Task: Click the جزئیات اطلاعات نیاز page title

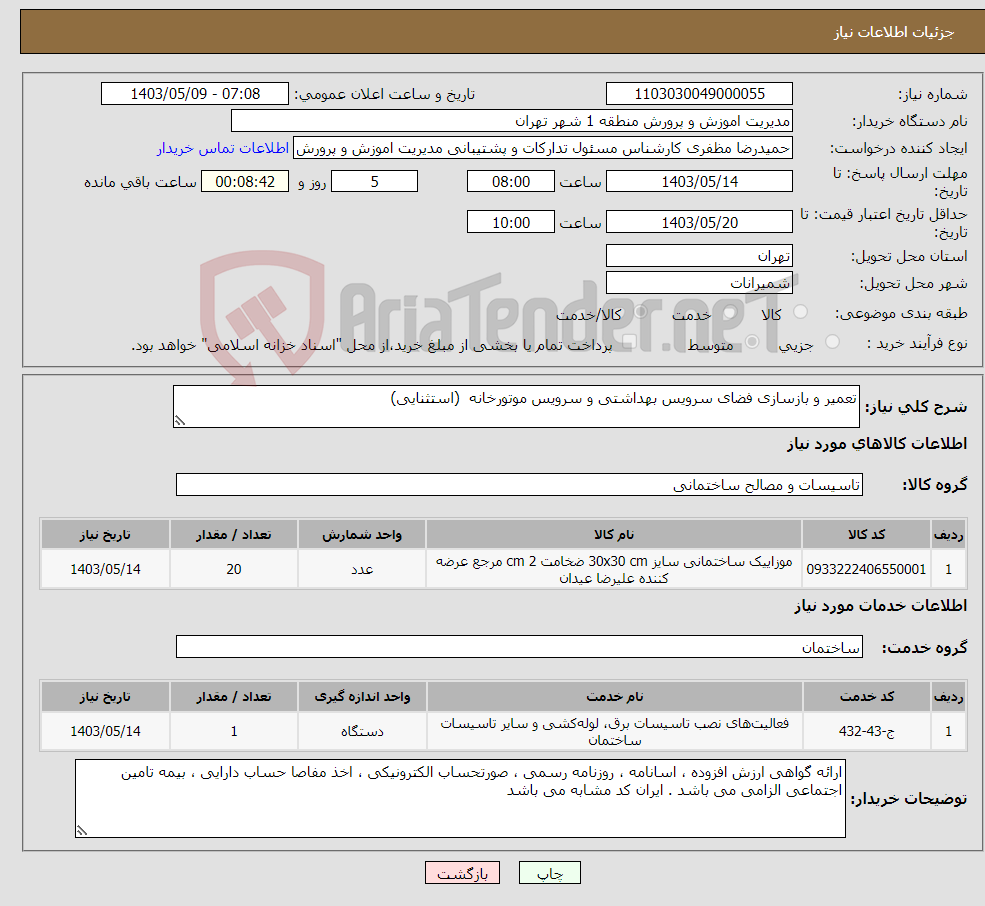Action: pyautogui.click(x=894, y=32)
